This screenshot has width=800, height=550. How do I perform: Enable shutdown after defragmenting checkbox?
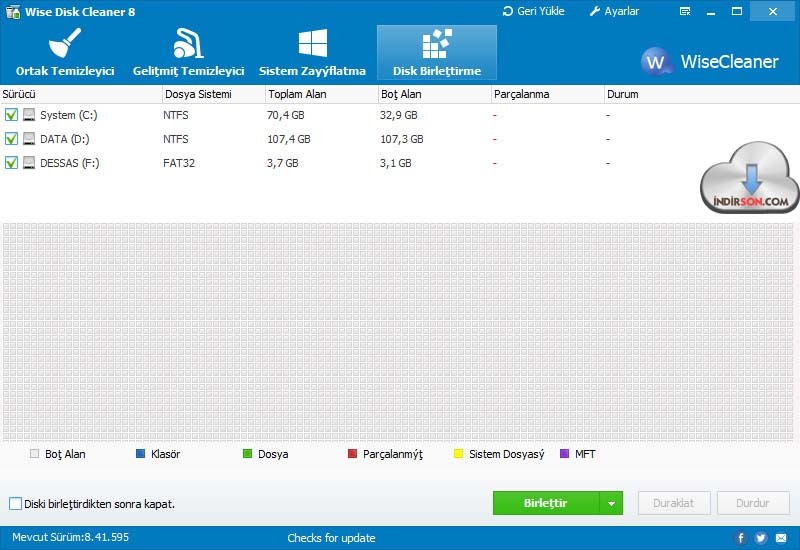15,504
